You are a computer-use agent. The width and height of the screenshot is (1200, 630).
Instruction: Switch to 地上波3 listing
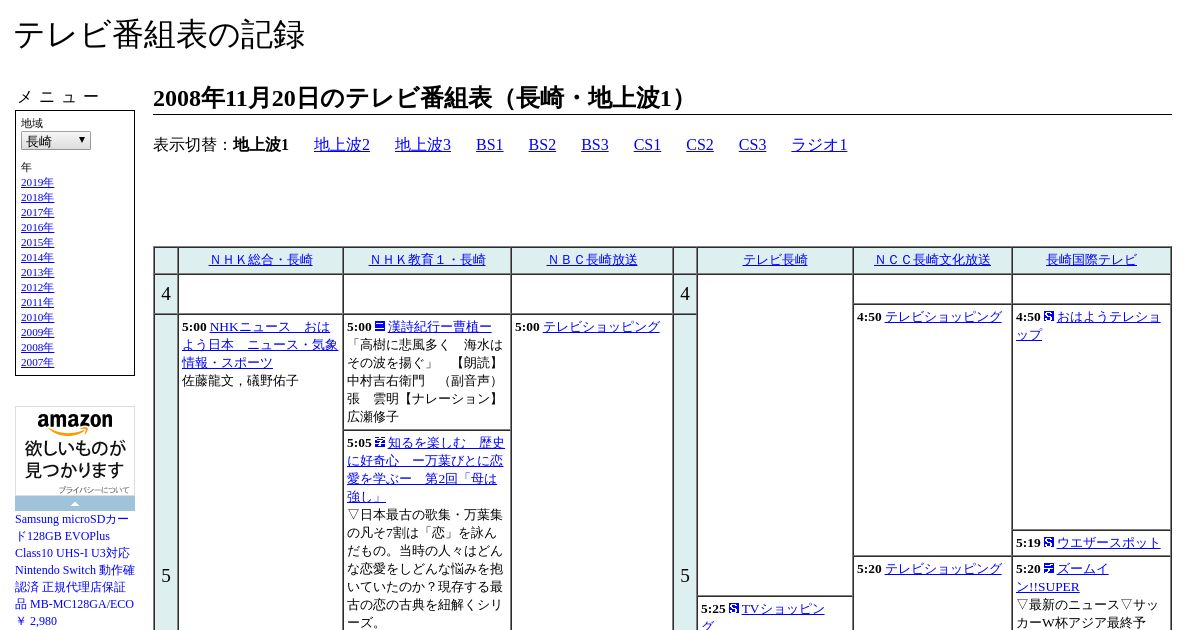pyautogui.click(x=423, y=145)
